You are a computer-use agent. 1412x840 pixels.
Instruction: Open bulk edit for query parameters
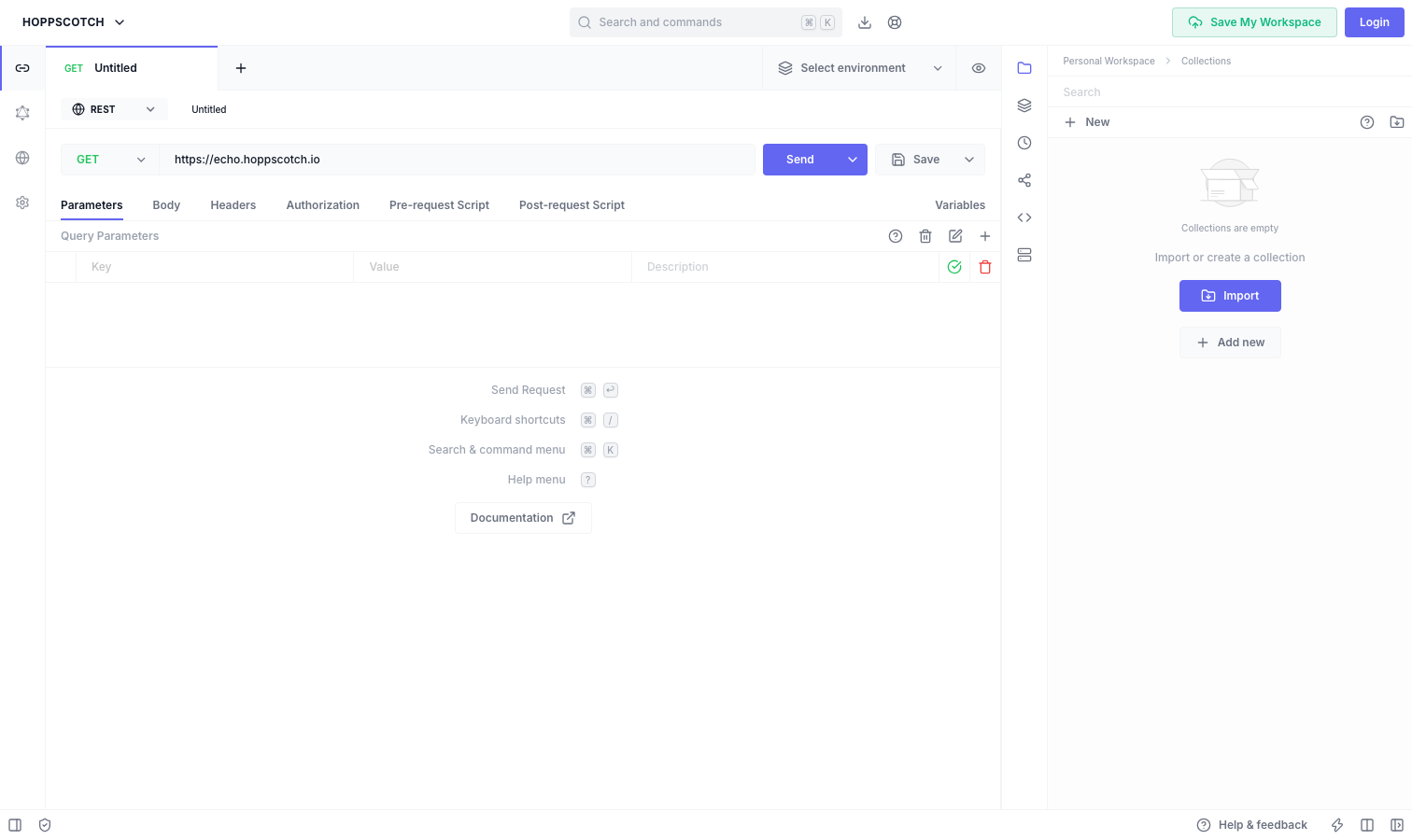tap(955, 236)
